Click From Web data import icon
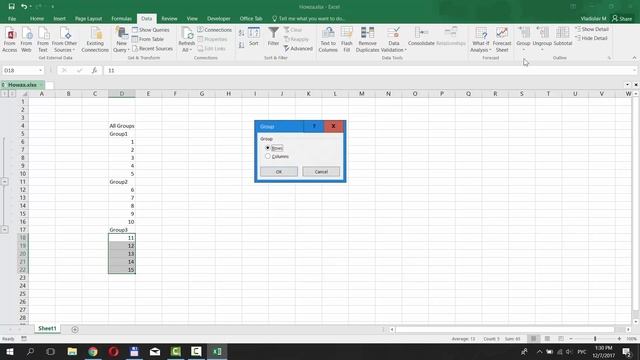 pos(26,40)
